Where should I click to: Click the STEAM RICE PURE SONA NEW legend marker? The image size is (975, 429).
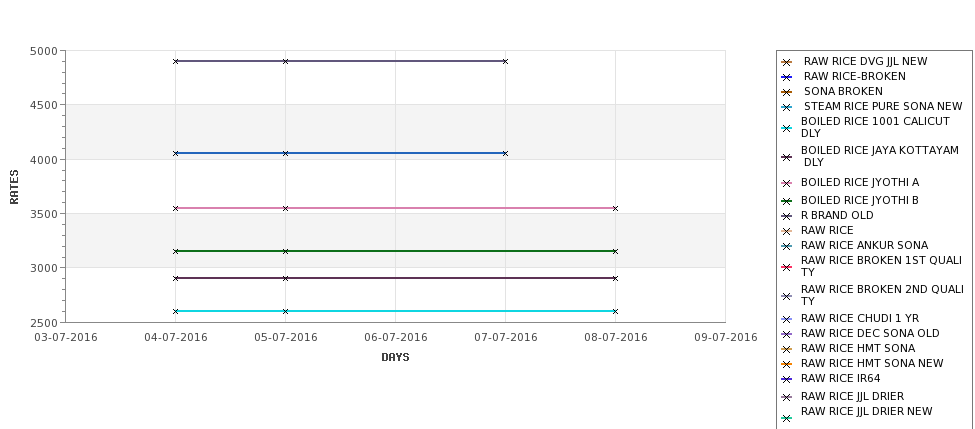point(787,107)
